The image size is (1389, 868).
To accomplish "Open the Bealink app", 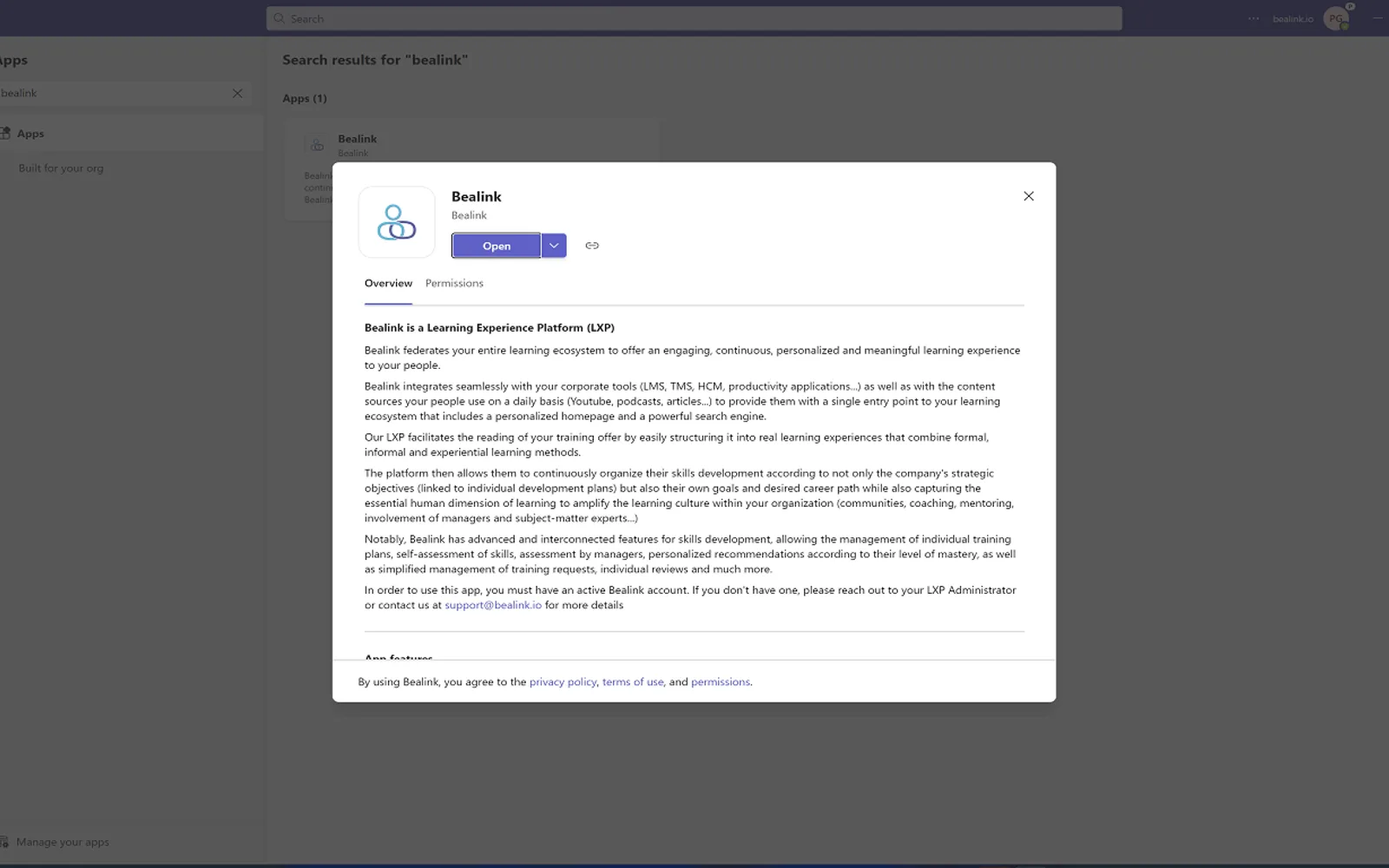I will pyautogui.click(x=497, y=246).
